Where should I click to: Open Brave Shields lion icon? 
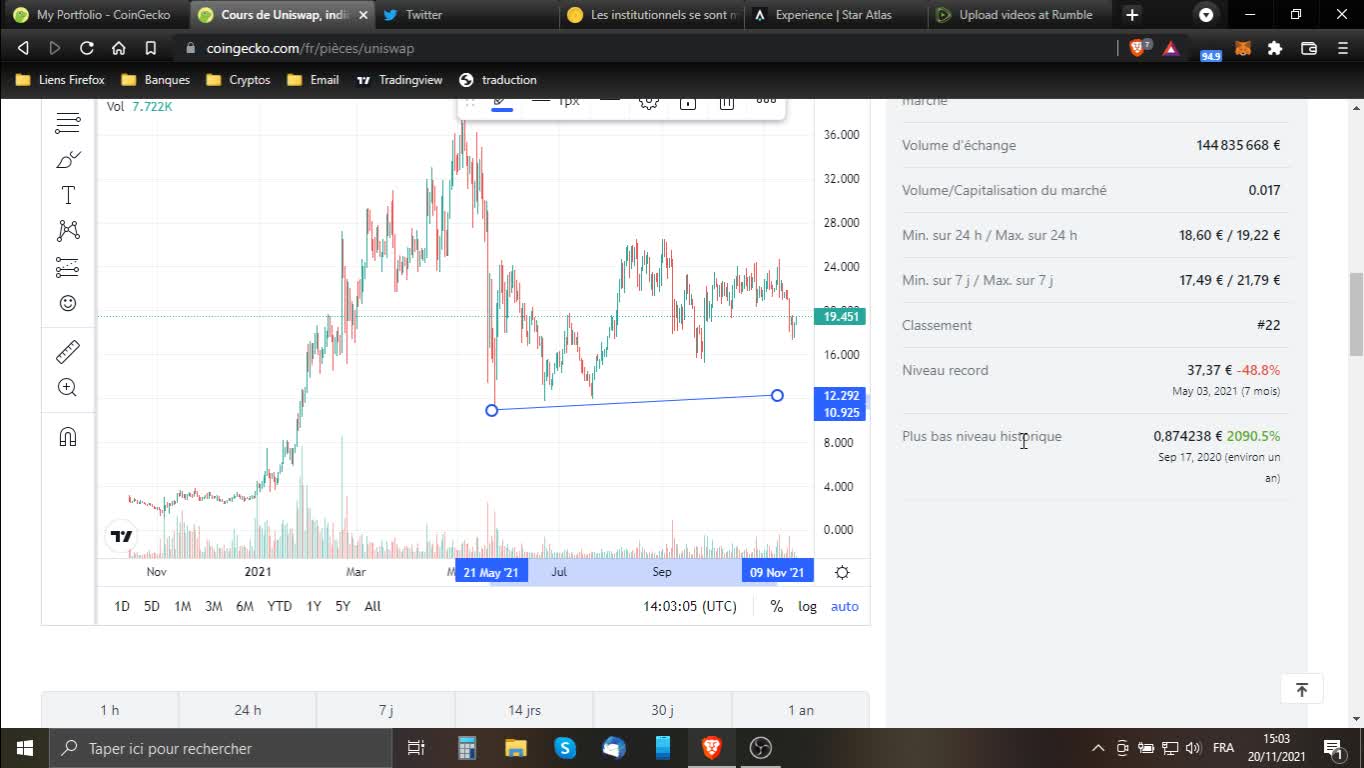click(x=1139, y=47)
